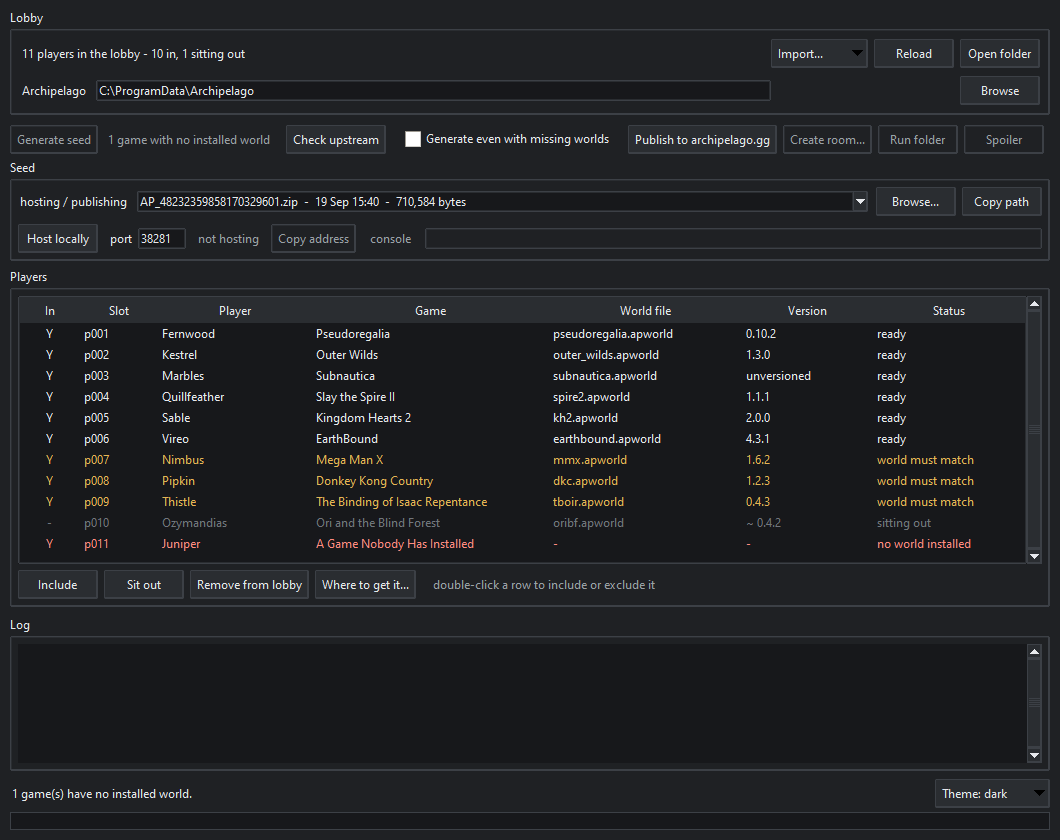This screenshot has height=840, width=1060.
Task: Select the subnautica.apworld cell
Action: click(605, 376)
